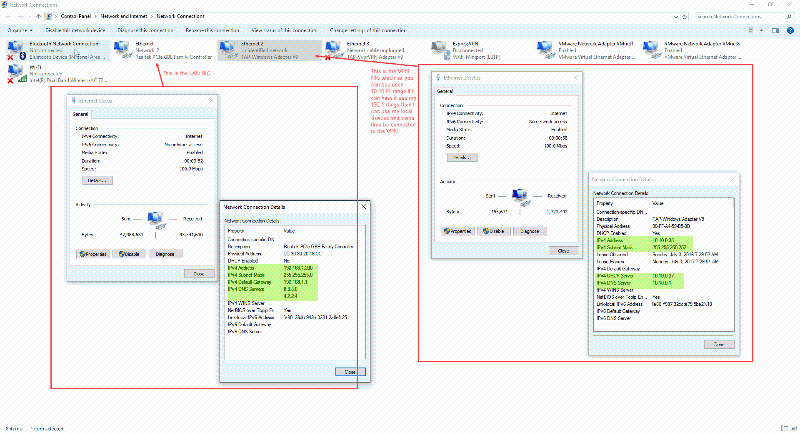The image size is (800, 433).
Task: Click Change settings of this connection
Action: click(x=368, y=30)
